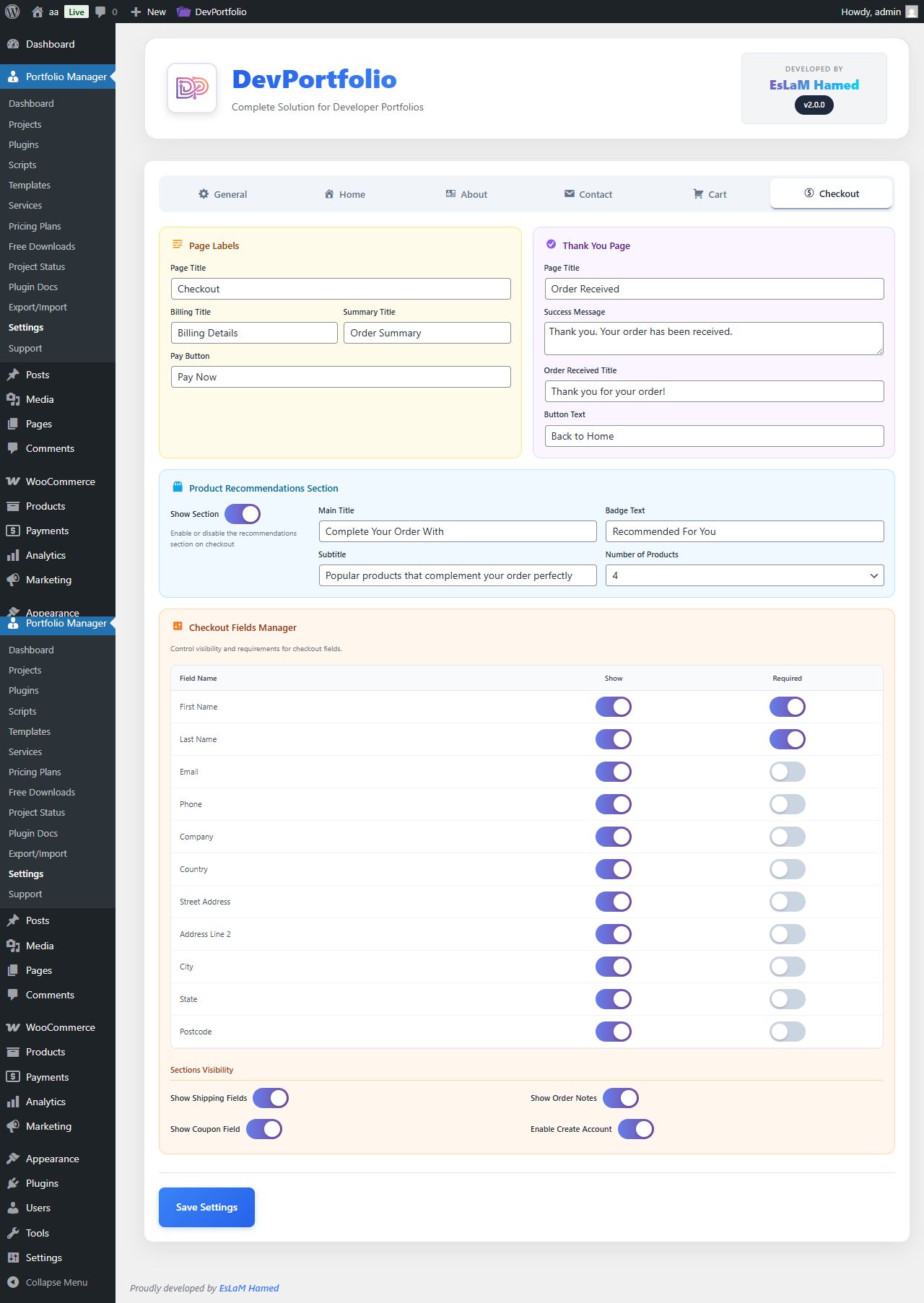Open site home icon in admin bar
This screenshot has width=924, height=1303.
[38, 12]
